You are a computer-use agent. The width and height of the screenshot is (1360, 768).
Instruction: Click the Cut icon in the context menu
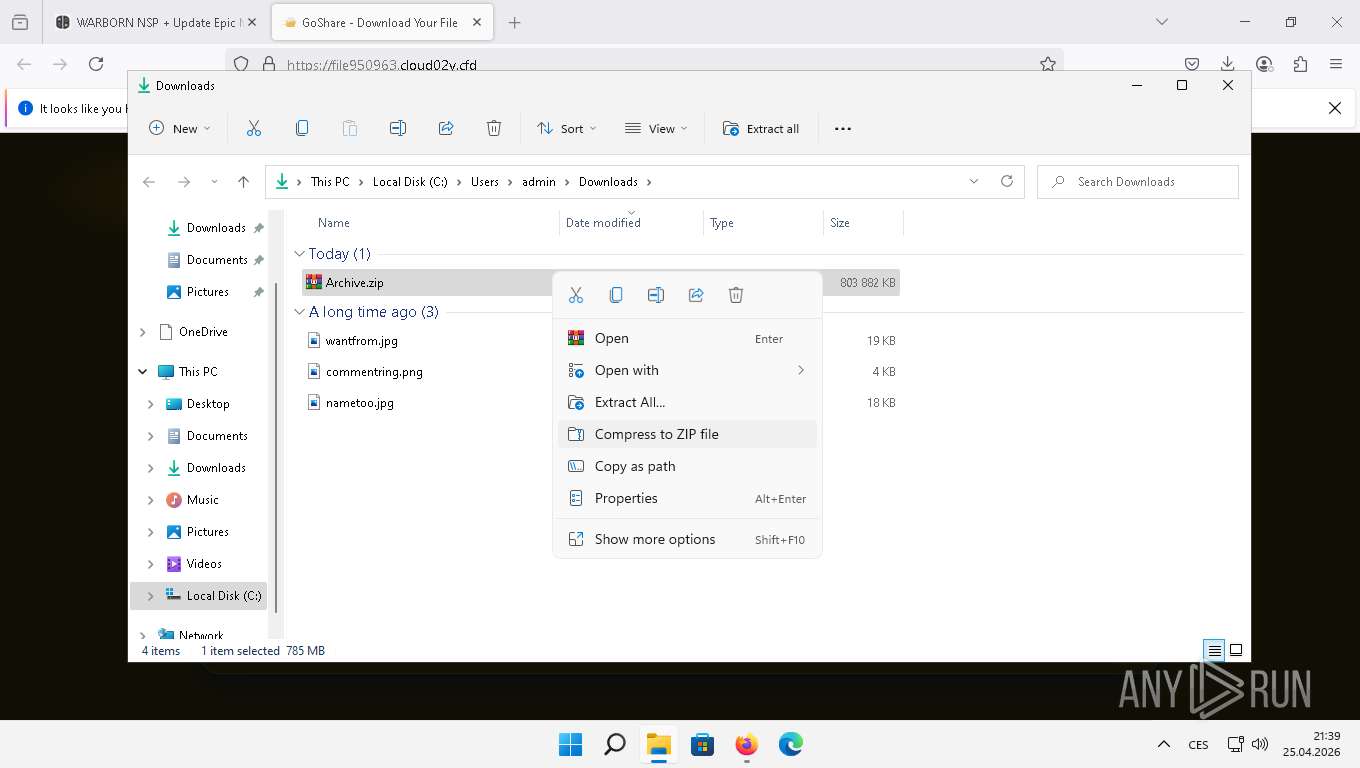[x=576, y=295]
